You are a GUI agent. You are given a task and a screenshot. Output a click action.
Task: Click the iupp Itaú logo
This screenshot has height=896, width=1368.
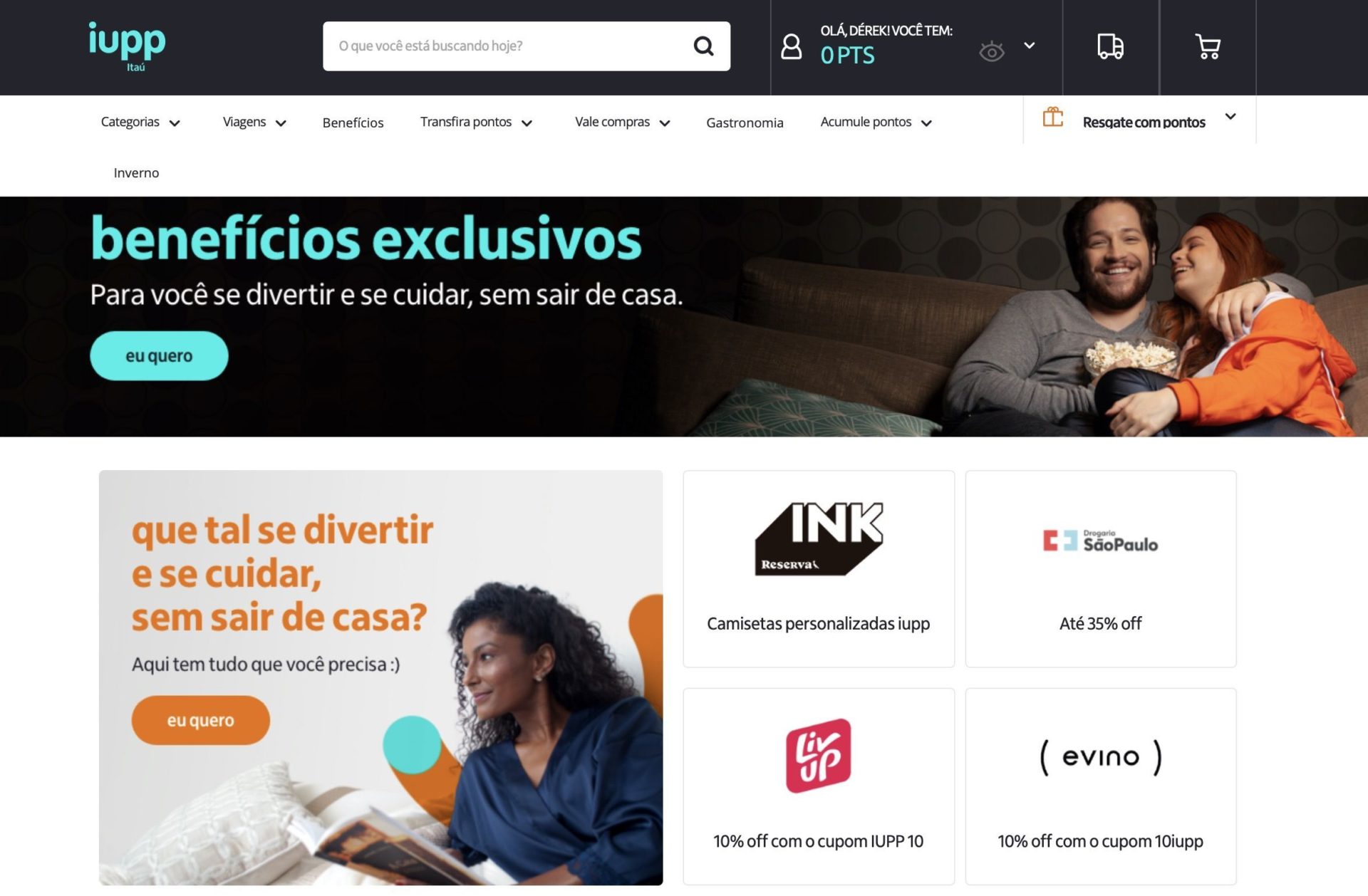pyautogui.click(x=127, y=47)
